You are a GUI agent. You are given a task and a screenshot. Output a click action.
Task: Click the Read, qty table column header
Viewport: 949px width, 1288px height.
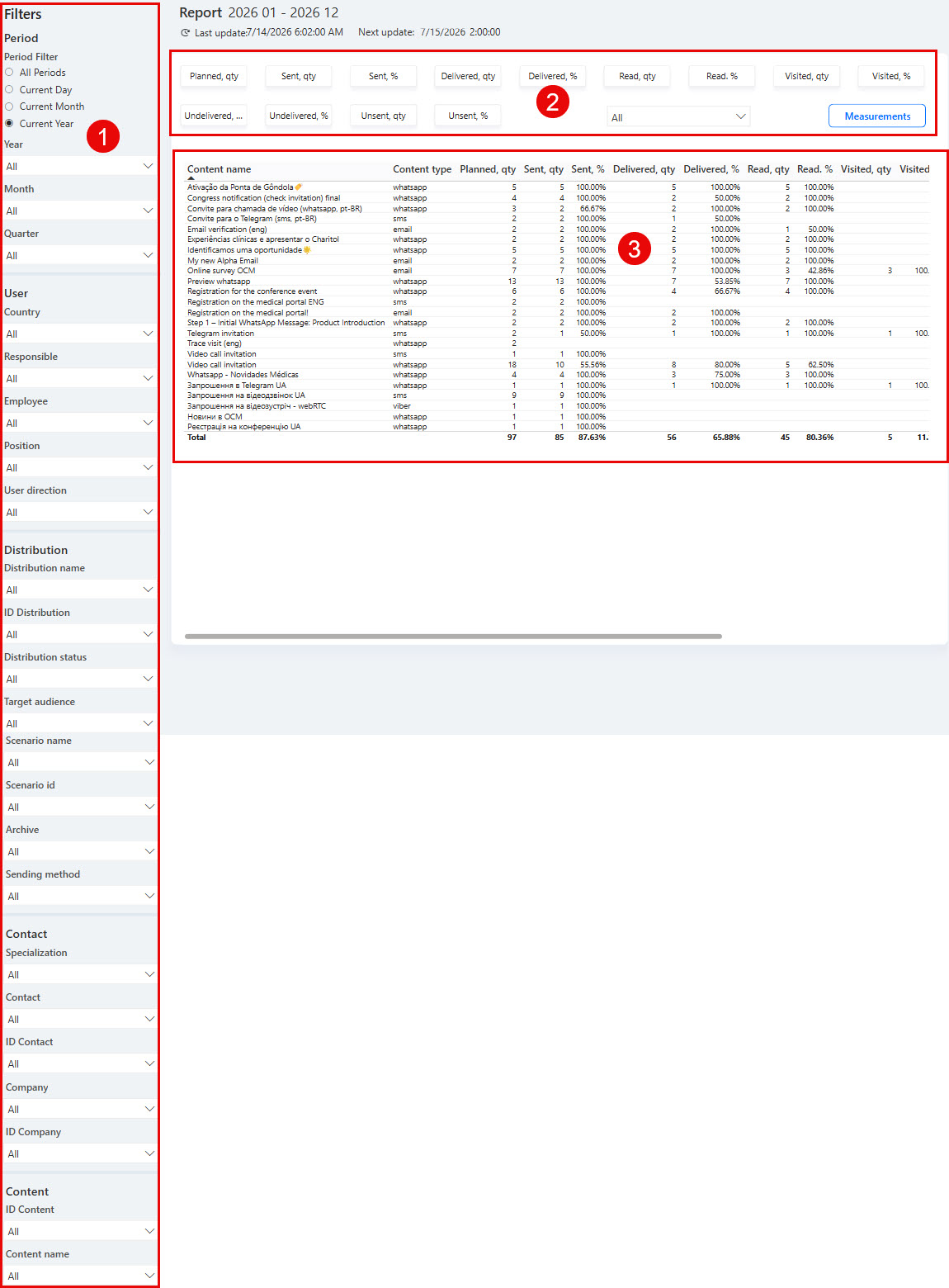coord(768,169)
